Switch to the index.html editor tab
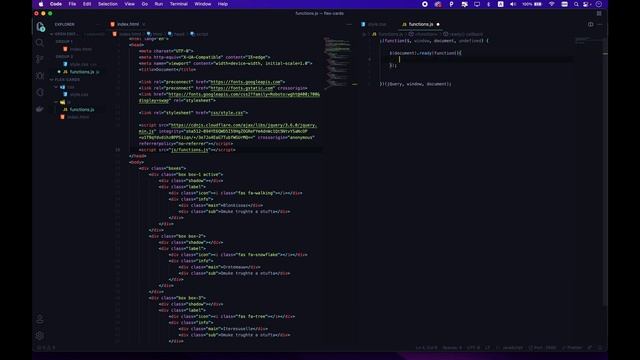The image size is (640, 360). pyautogui.click(x=128, y=24)
